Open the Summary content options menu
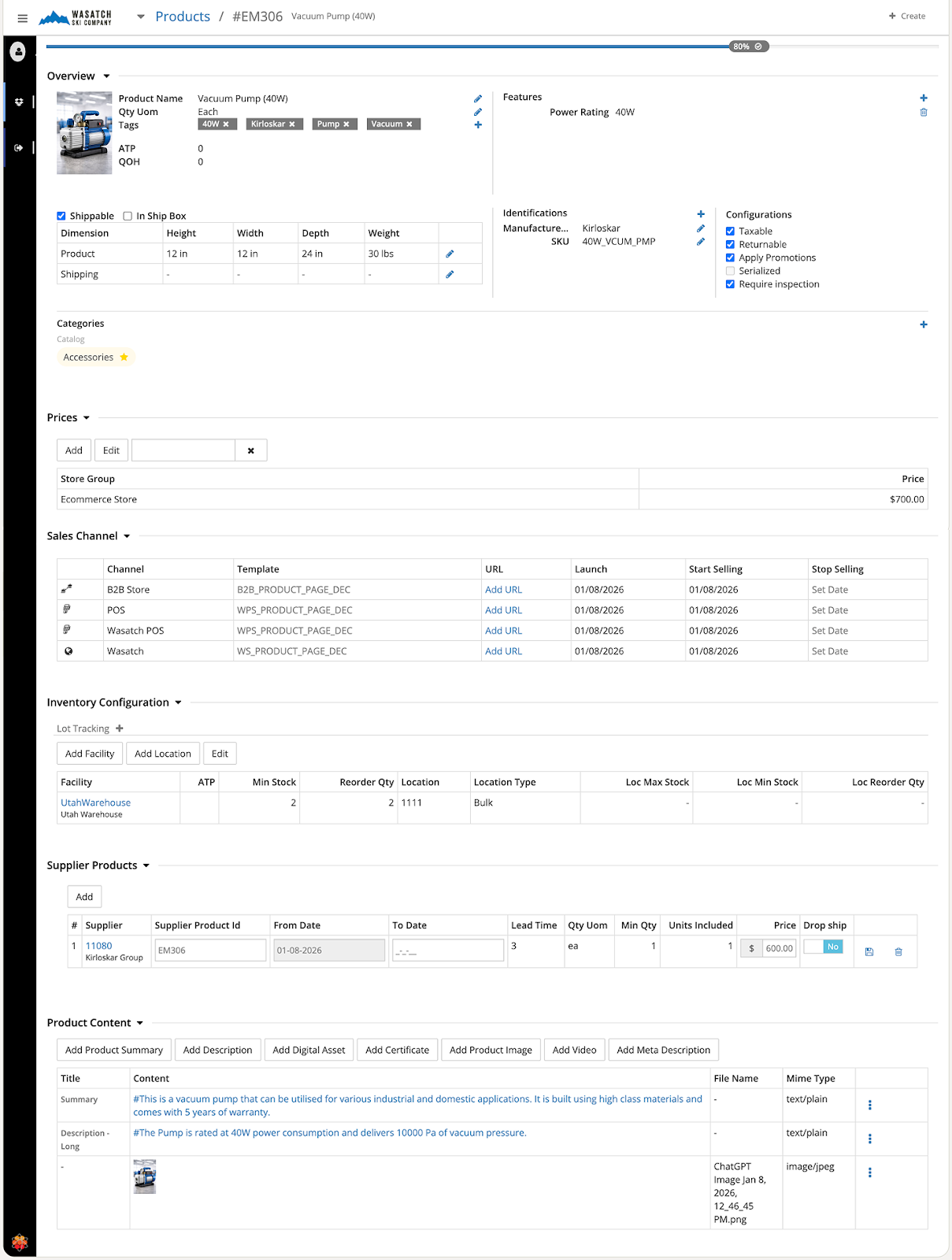Viewport: 952px width, 1260px height. [869, 1105]
